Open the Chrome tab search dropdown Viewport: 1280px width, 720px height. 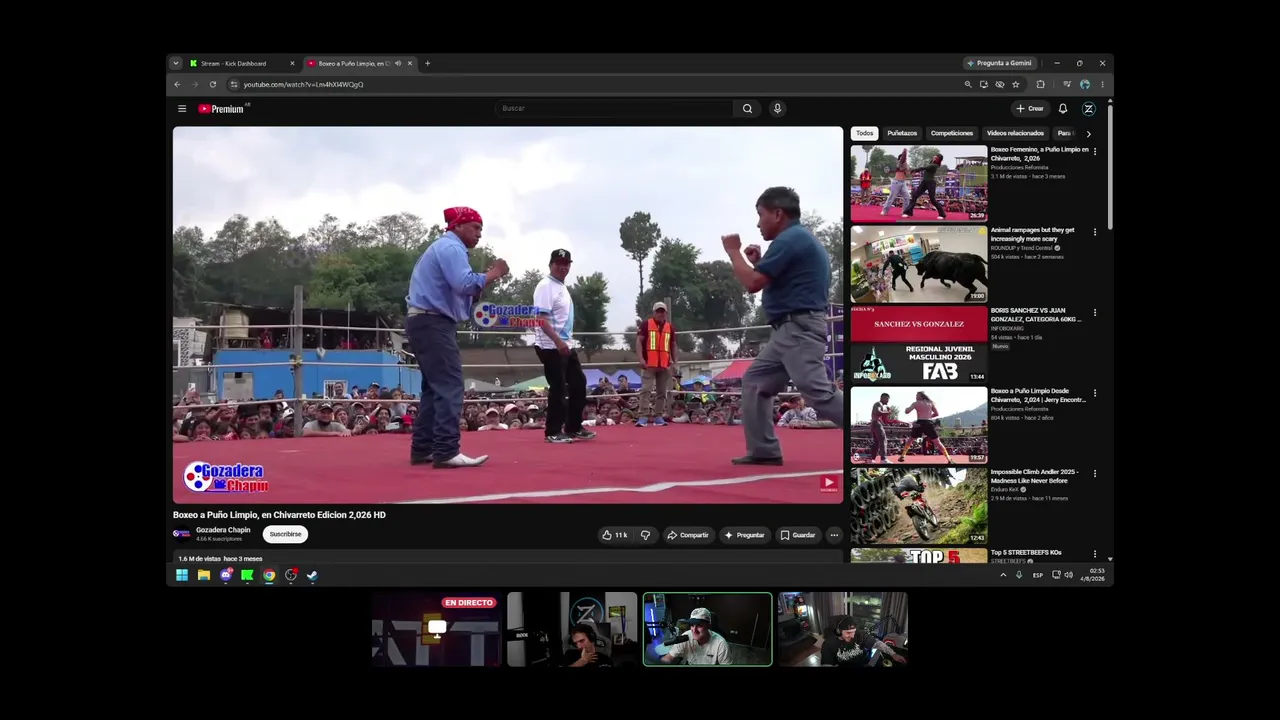176,63
